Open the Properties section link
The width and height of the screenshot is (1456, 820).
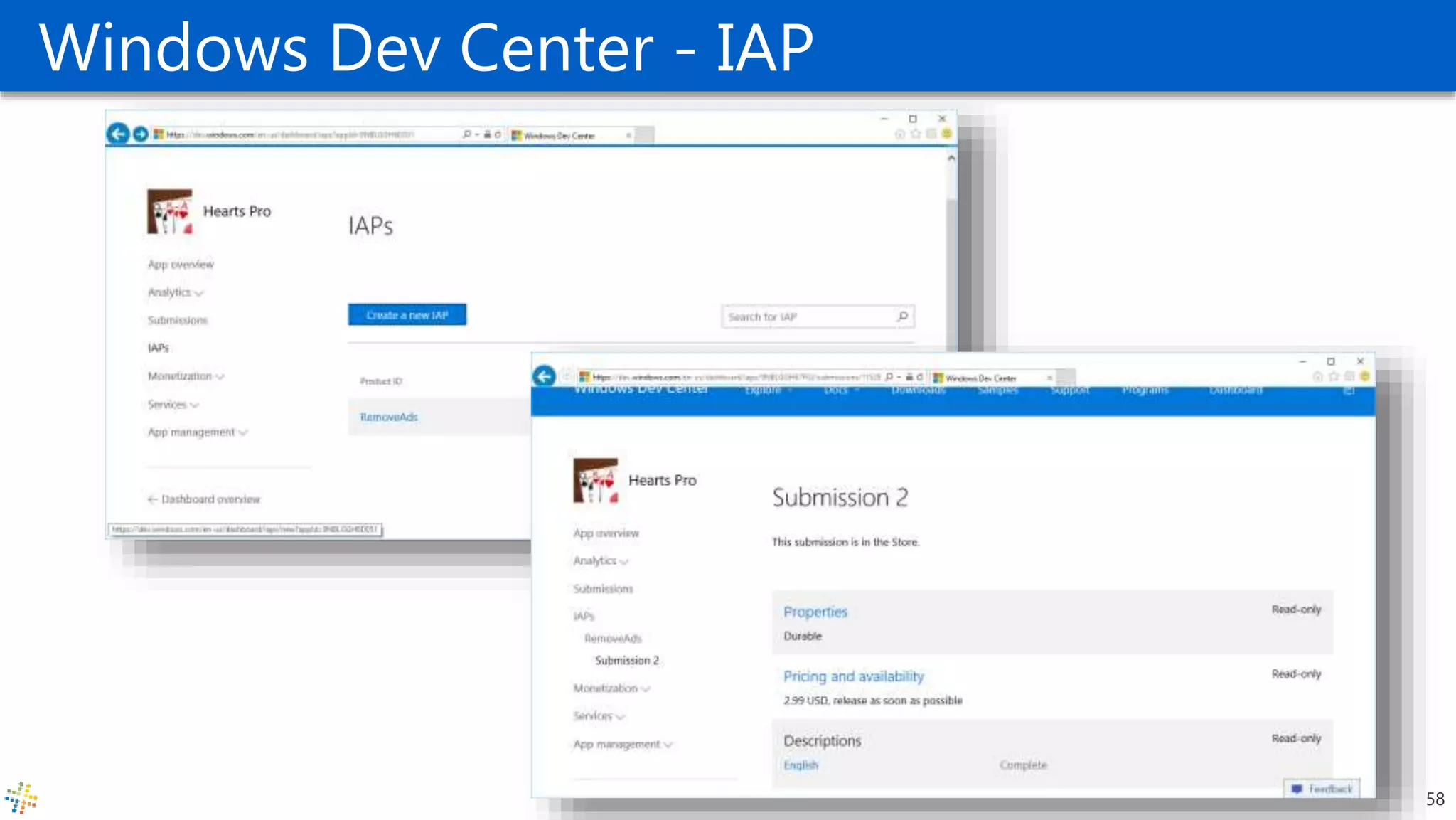pyautogui.click(x=815, y=612)
